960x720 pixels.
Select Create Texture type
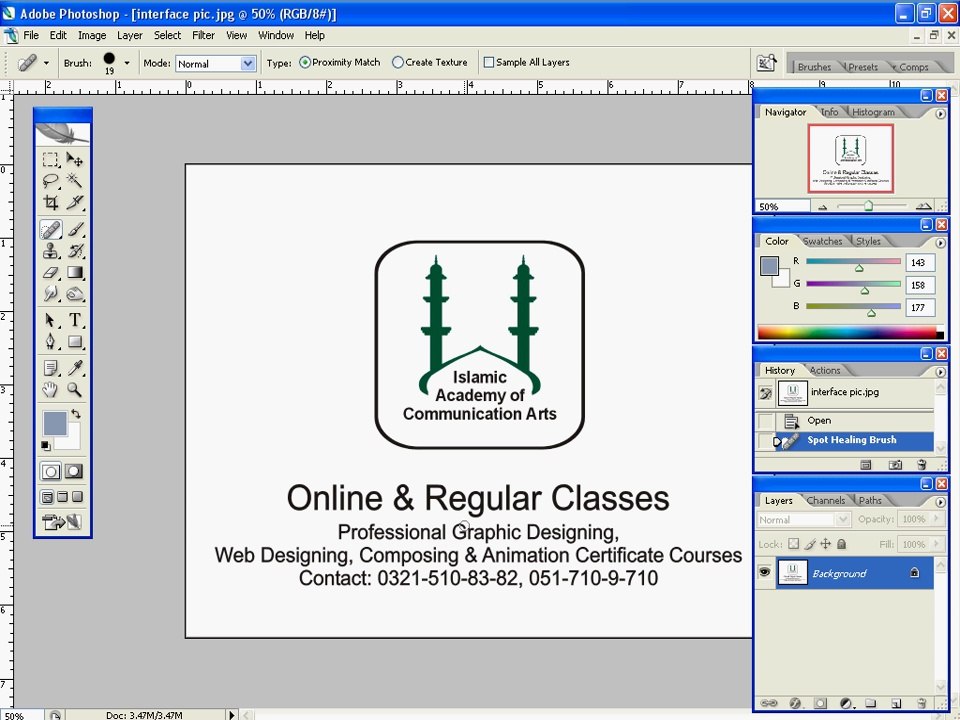tap(430, 62)
